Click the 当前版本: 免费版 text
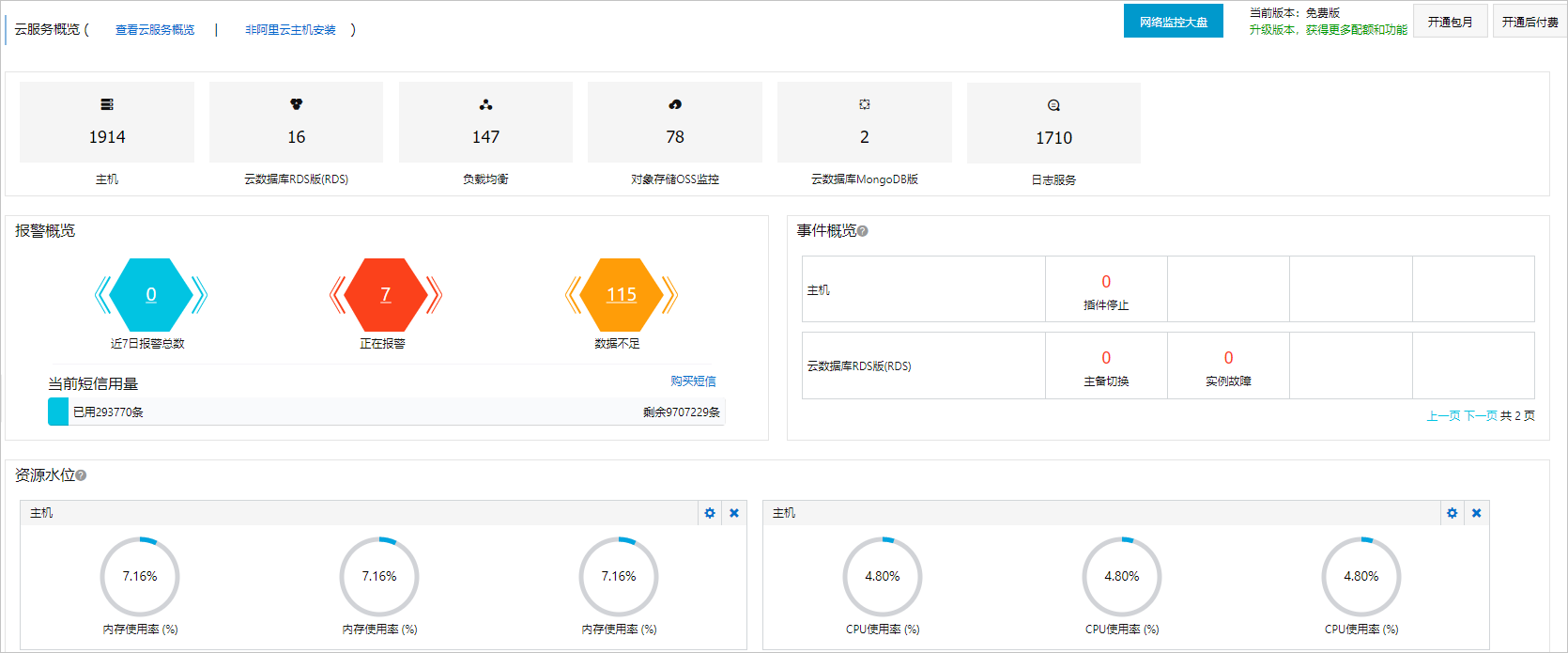 1295,13
